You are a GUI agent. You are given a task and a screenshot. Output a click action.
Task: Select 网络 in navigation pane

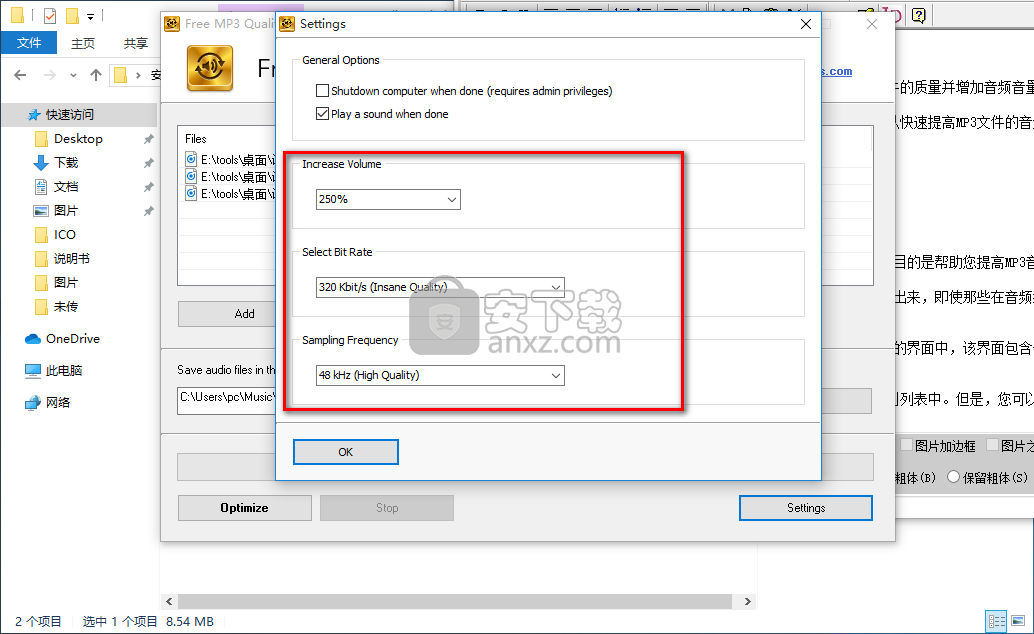click(58, 402)
